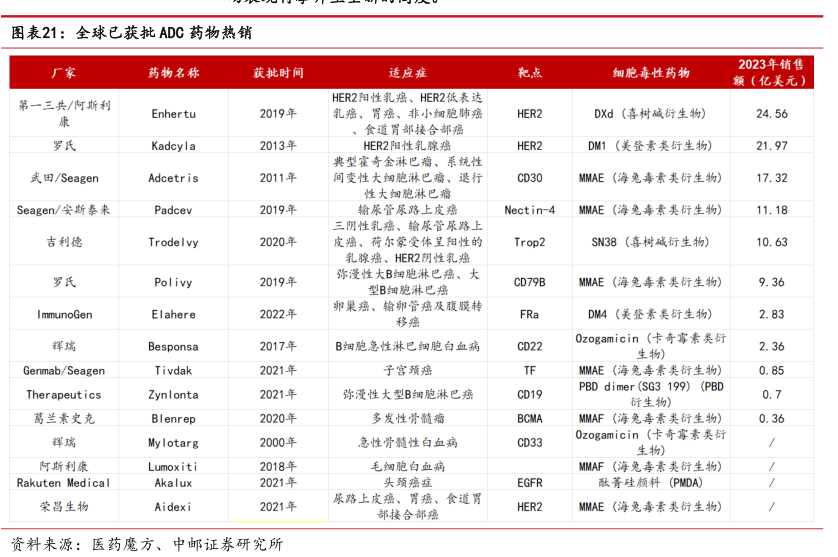Click the Kadcyla drug name cell
Viewport: 838px width, 557px height.
coord(173,146)
